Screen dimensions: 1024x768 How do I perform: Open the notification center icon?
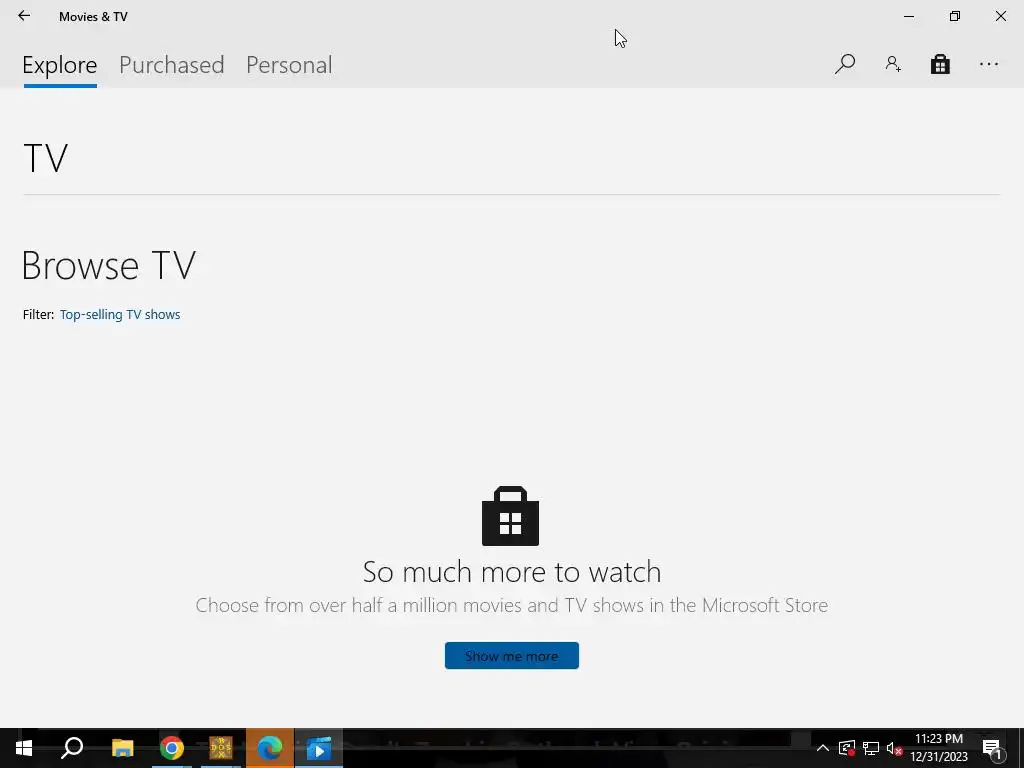(x=992, y=748)
